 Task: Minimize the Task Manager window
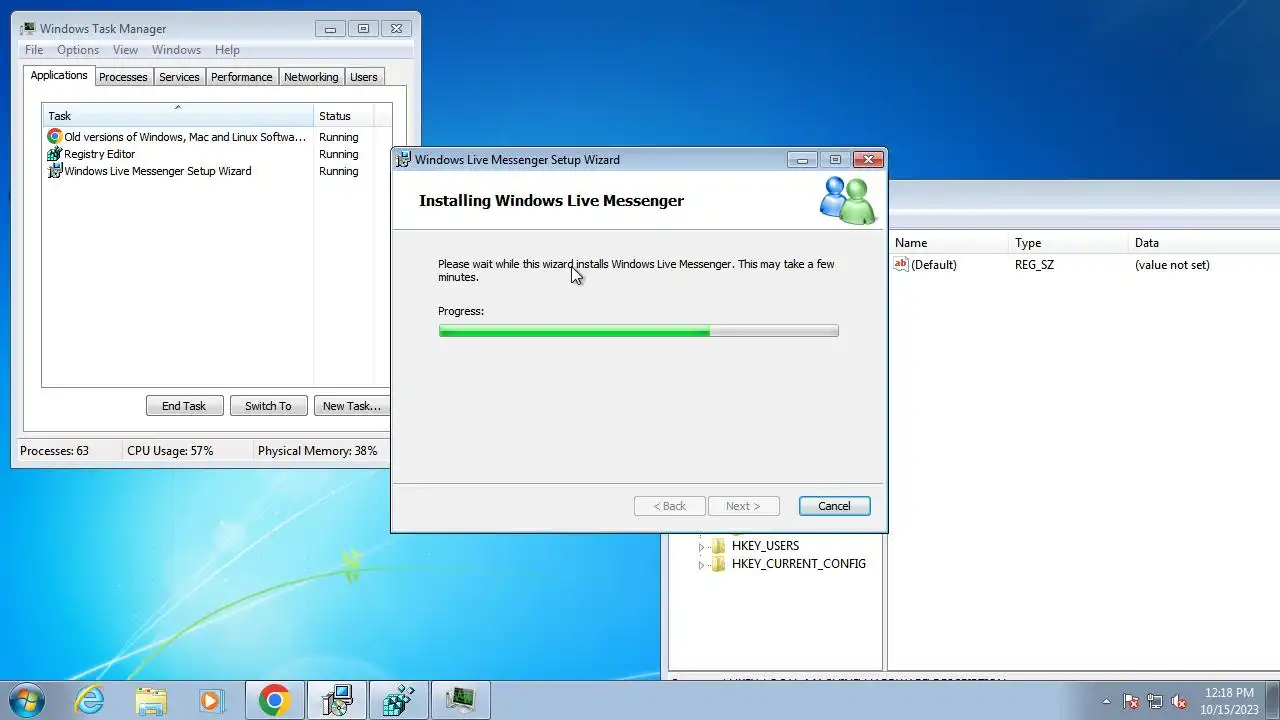pyautogui.click(x=330, y=29)
